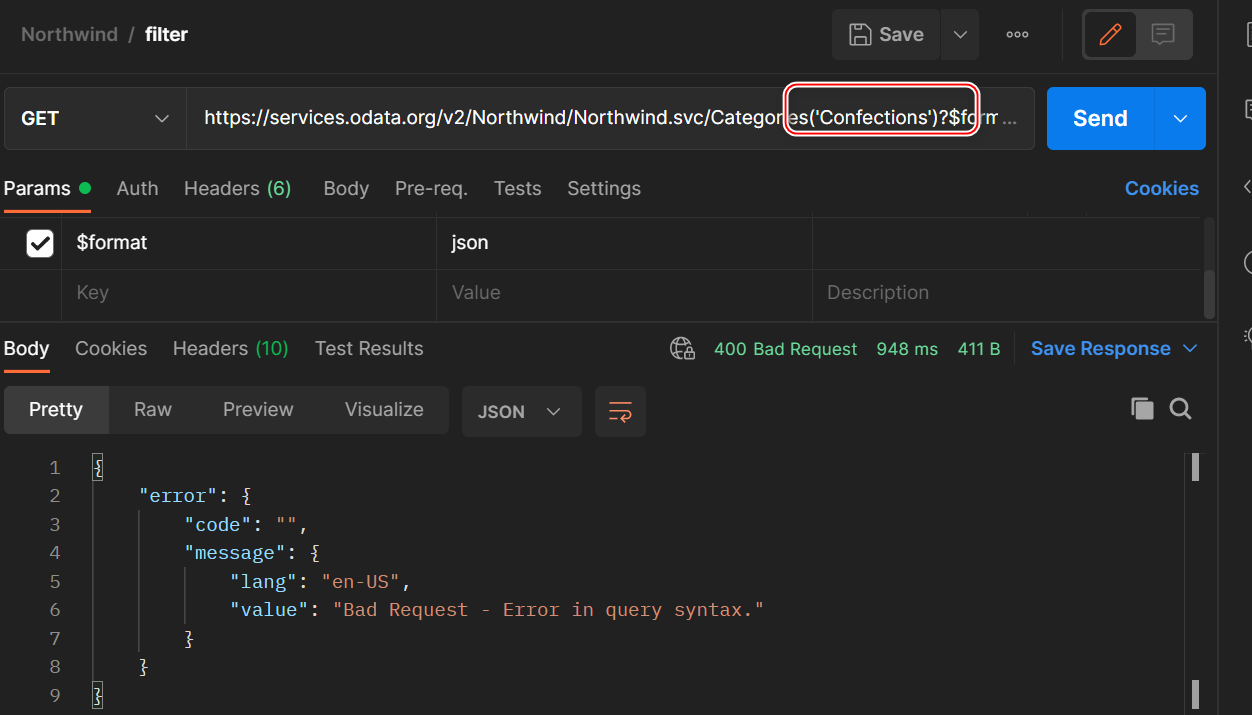Open the response Cookies tab
Screen dimensions: 1252x715
[111, 348]
